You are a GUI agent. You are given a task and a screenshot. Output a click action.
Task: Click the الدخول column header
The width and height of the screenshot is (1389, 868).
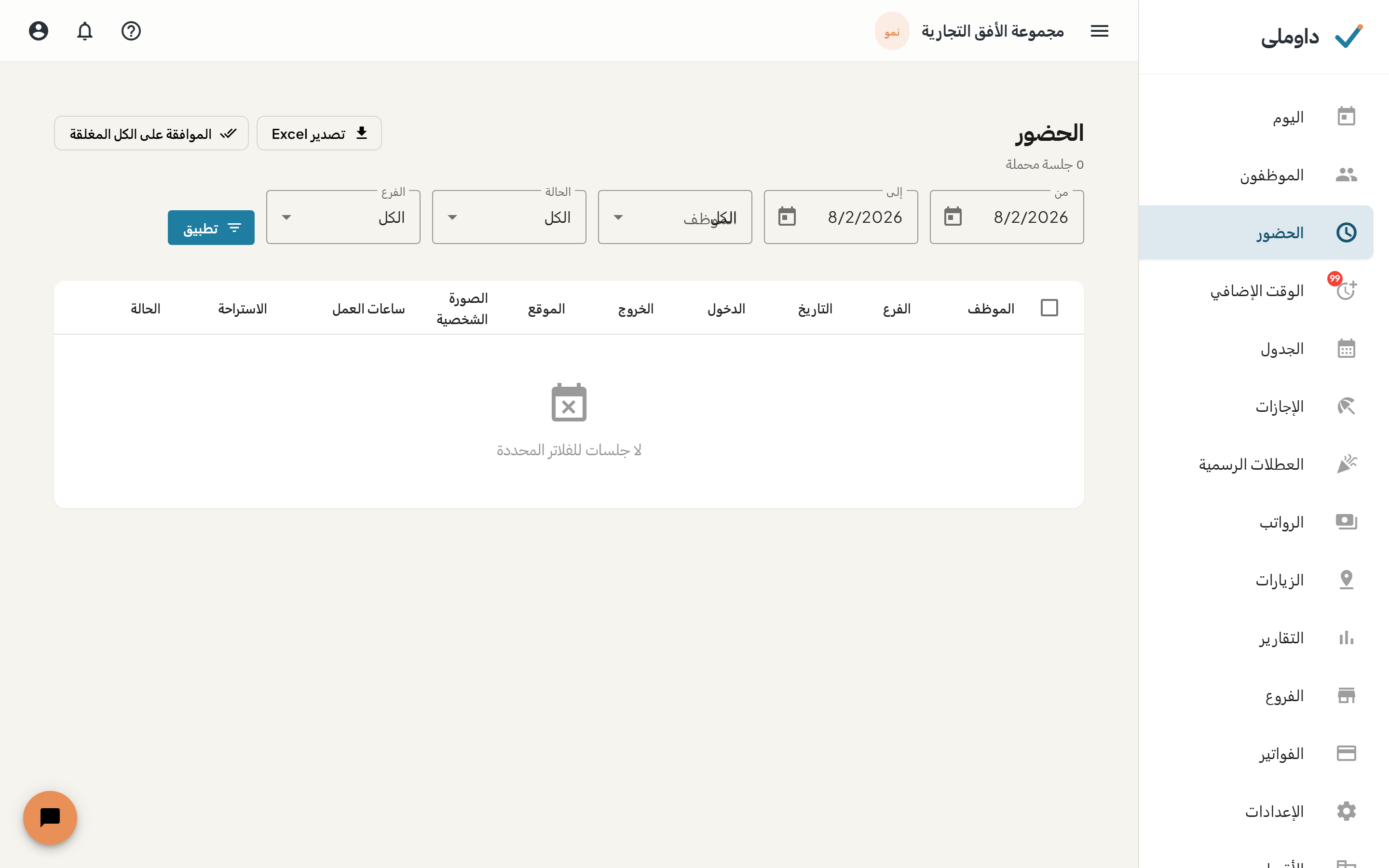click(x=726, y=309)
